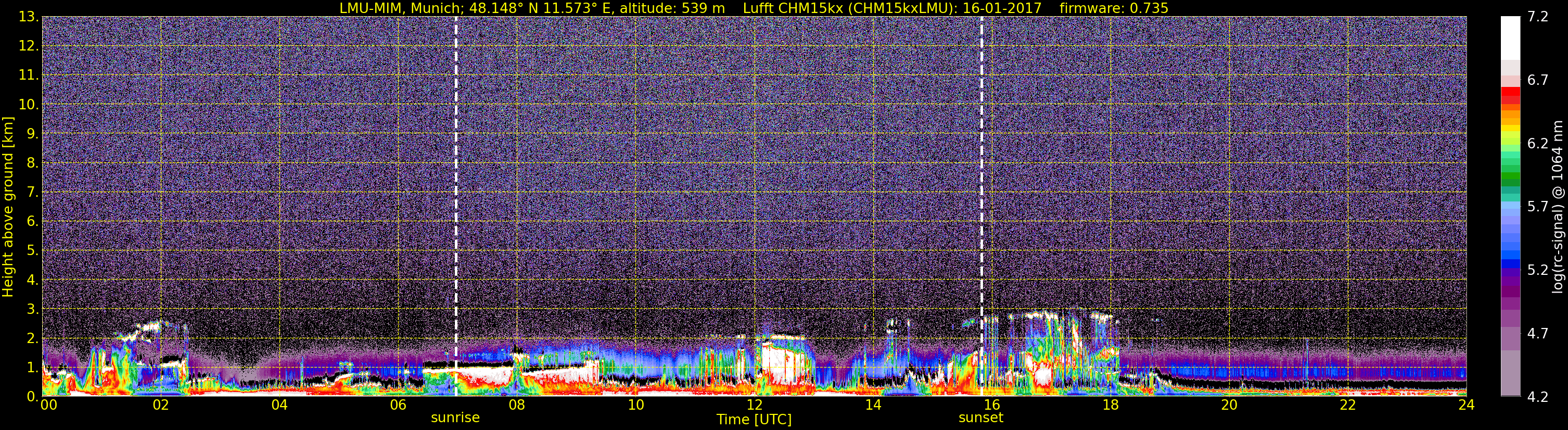Click the '16' time axis tick label

pos(991,405)
